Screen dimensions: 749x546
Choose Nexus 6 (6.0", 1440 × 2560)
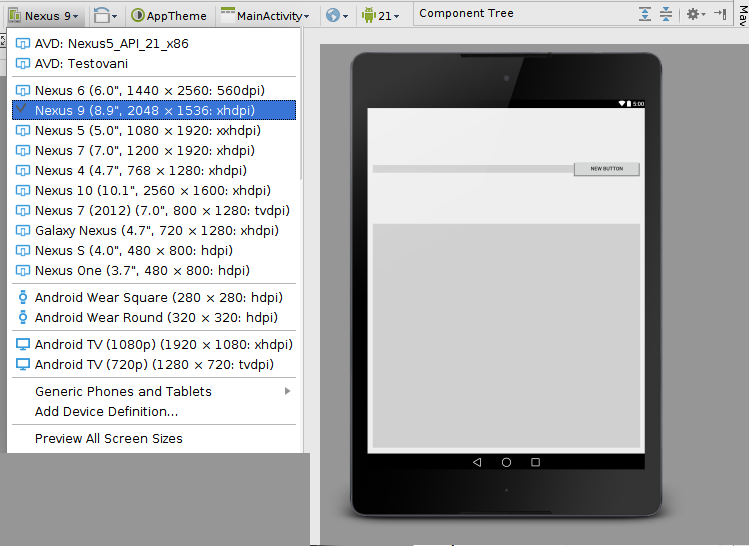154,90
